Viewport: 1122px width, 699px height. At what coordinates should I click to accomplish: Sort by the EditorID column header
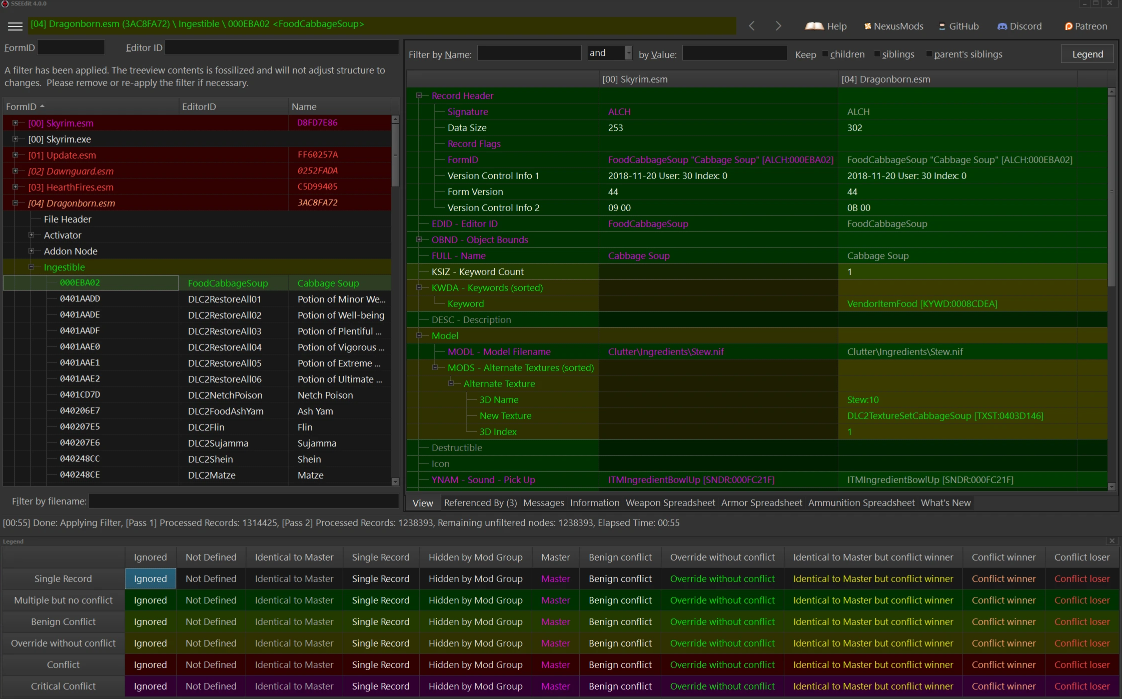point(233,107)
